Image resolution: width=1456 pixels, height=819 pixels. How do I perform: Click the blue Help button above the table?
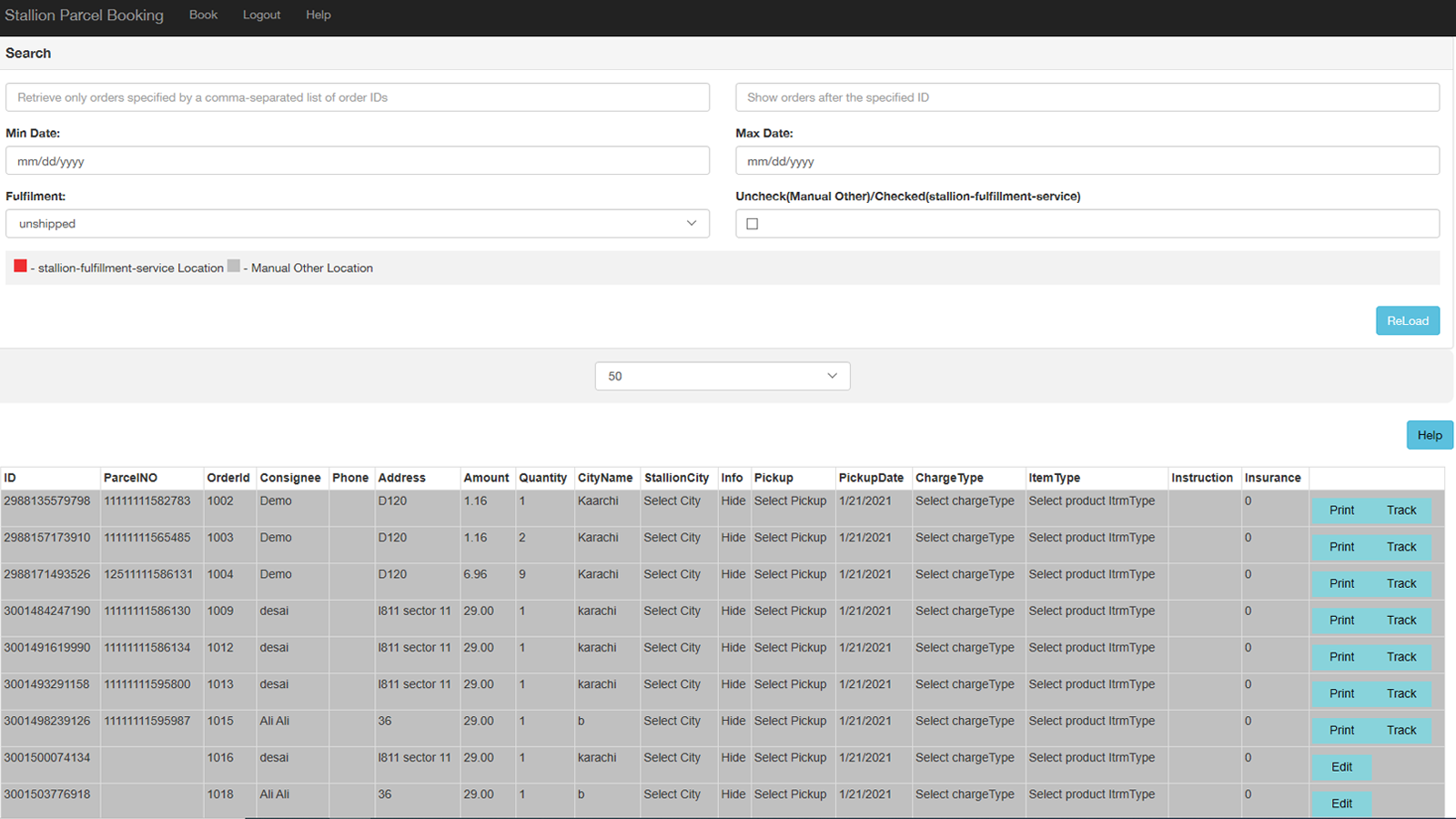pos(1430,435)
